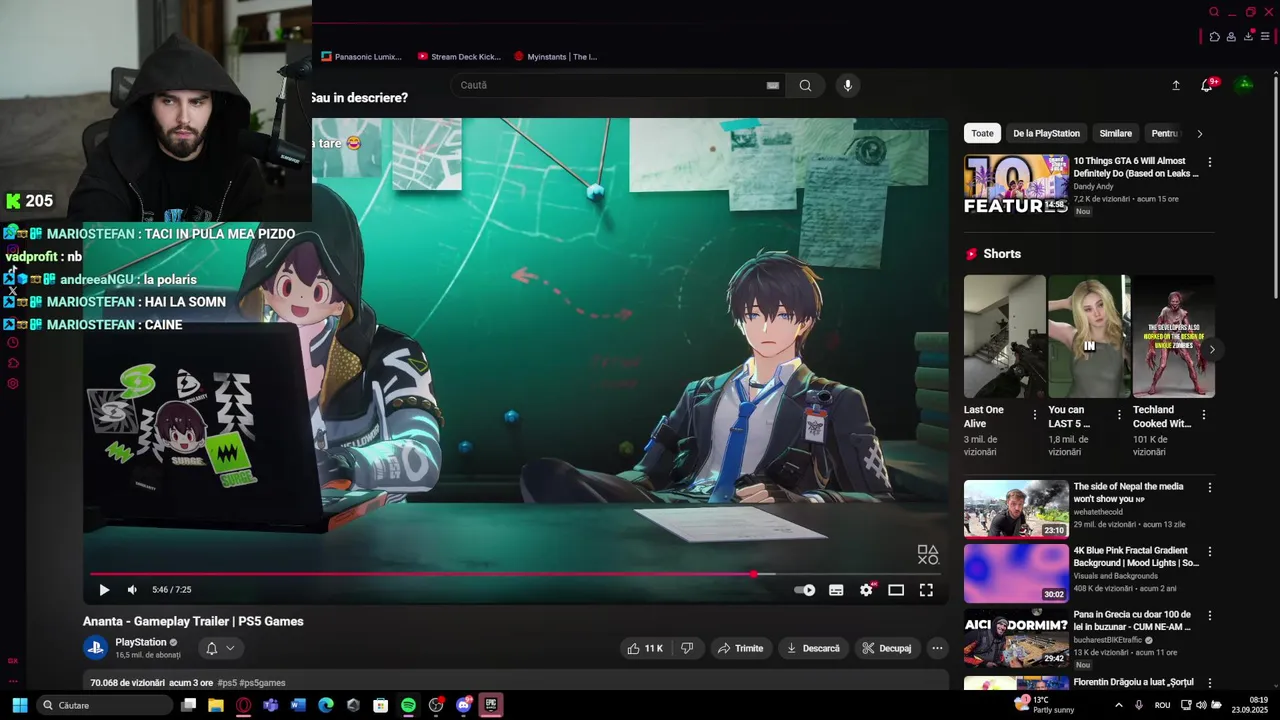This screenshot has width=1280, height=720.
Task: Open options for the 10 Things GTA 6 video
Action: [x=1210, y=162]
